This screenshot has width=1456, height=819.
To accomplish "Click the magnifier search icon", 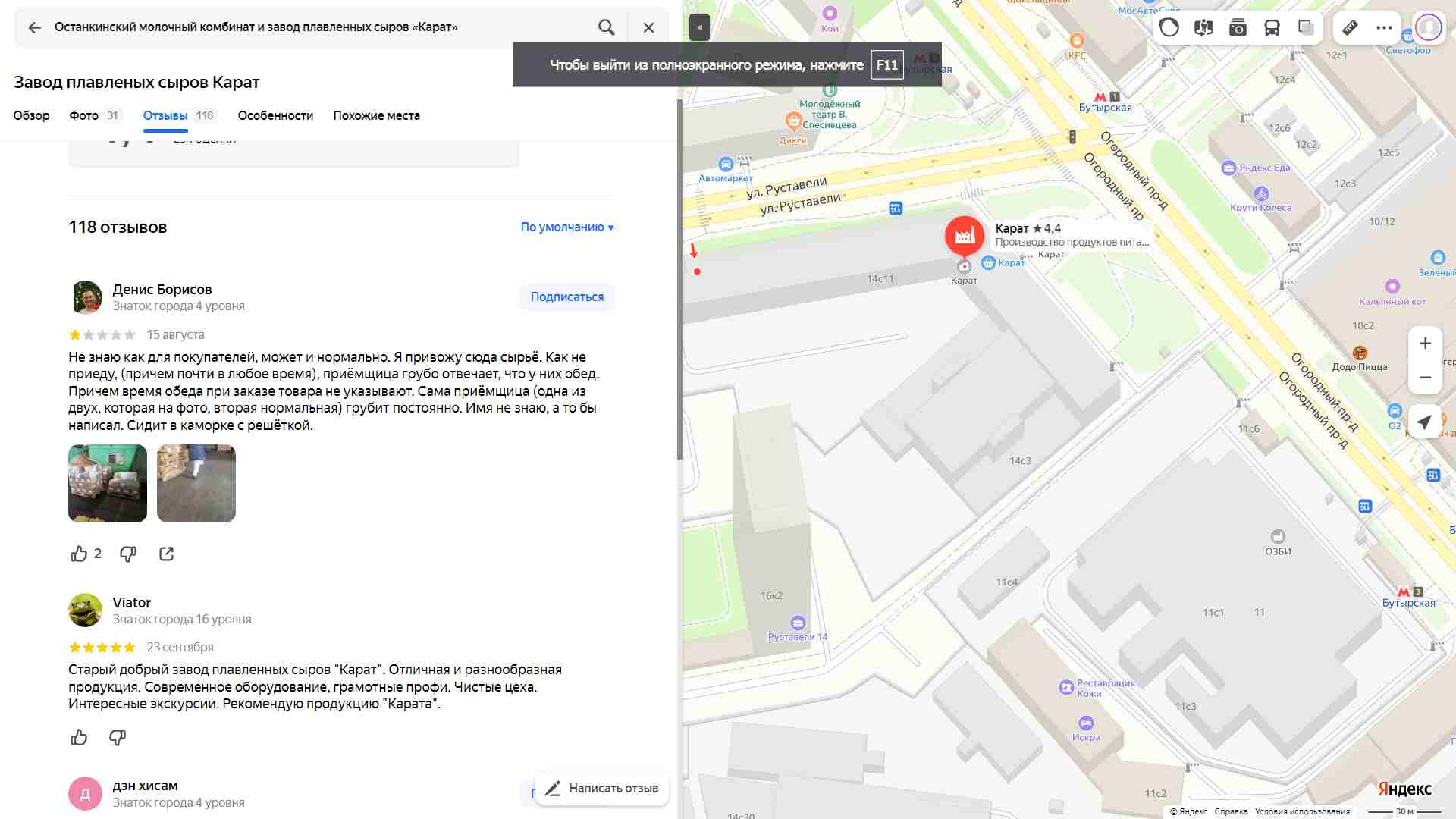I will point(606,27).
